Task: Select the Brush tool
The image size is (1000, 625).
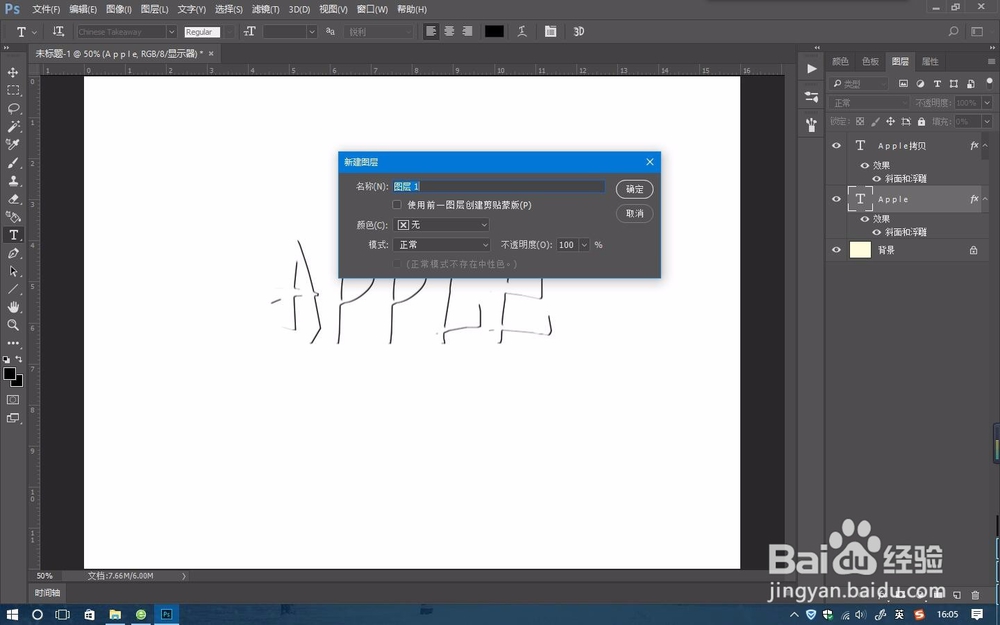Action: [13, 163]
